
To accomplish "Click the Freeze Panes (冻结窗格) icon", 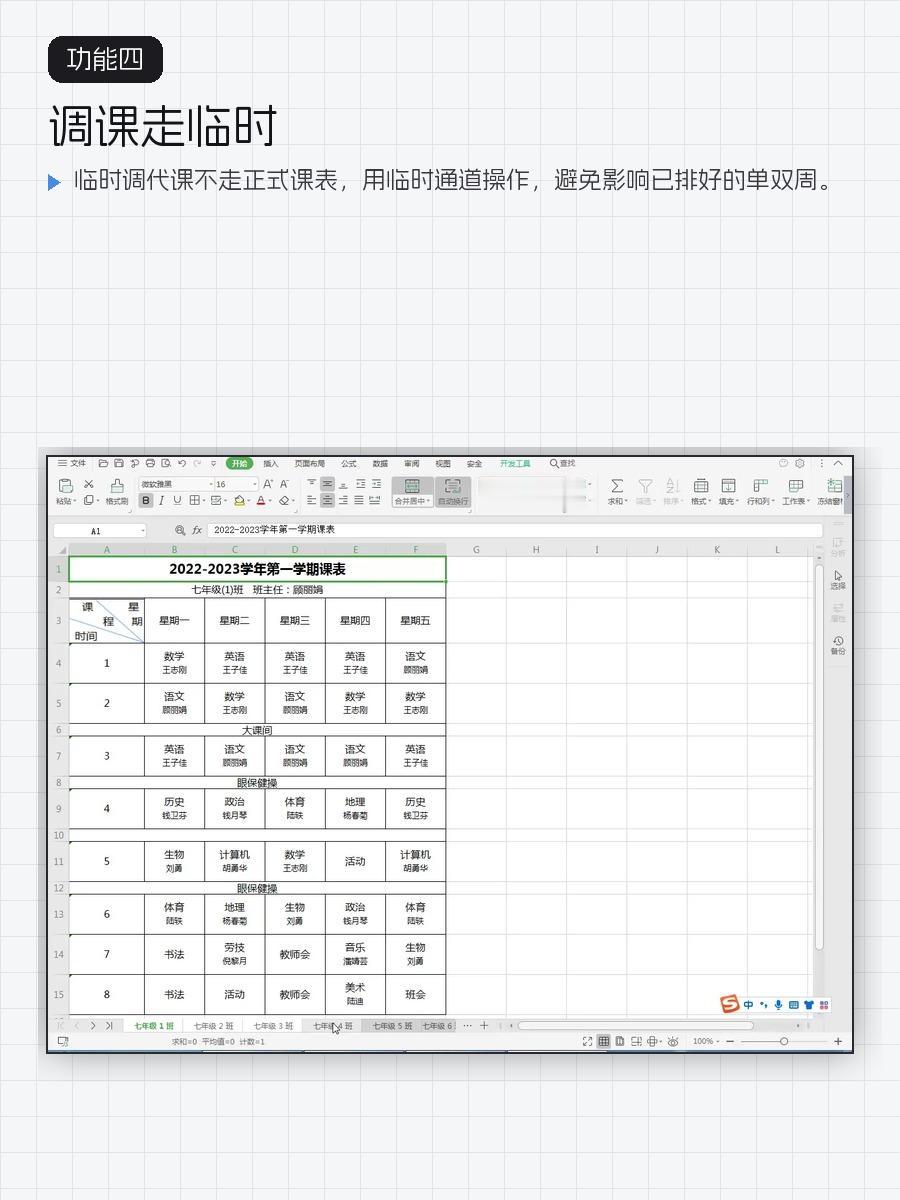I will [834, 485].
